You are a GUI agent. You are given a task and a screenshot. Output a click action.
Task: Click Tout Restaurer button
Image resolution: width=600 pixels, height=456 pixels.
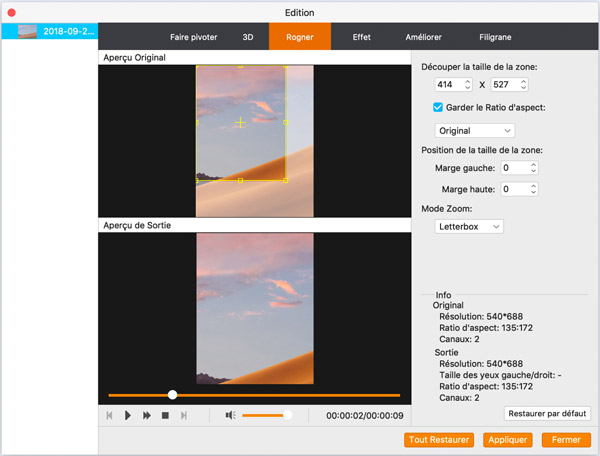coord(439,440)
